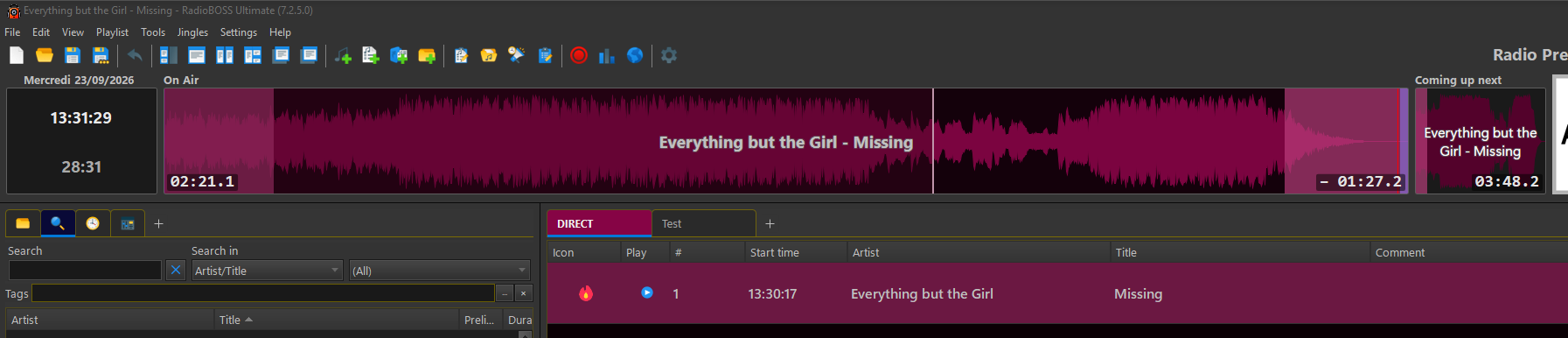Undo the last action with the arrow icon

(135, 55)
